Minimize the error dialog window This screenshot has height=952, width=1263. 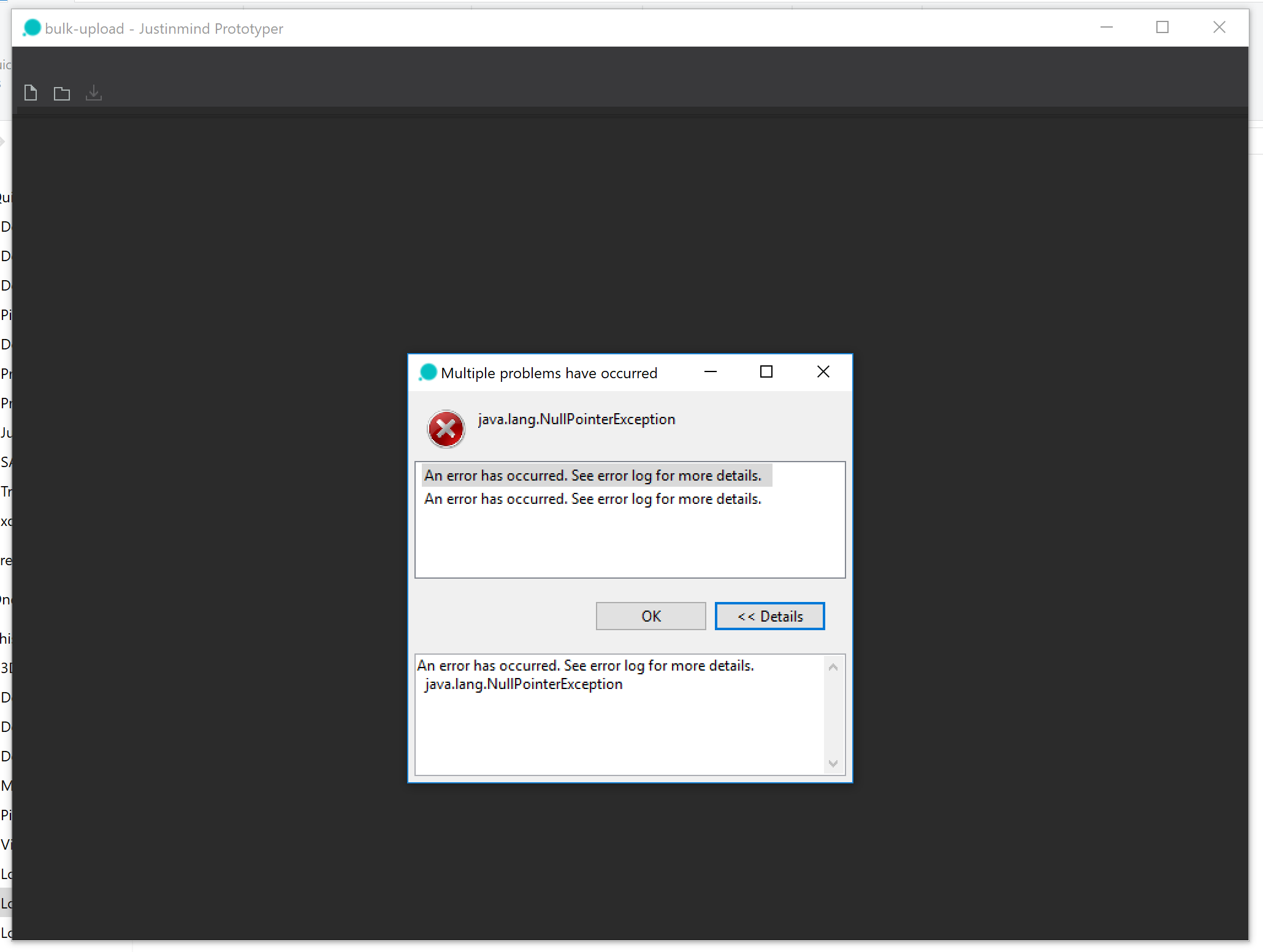coord(711,372)
